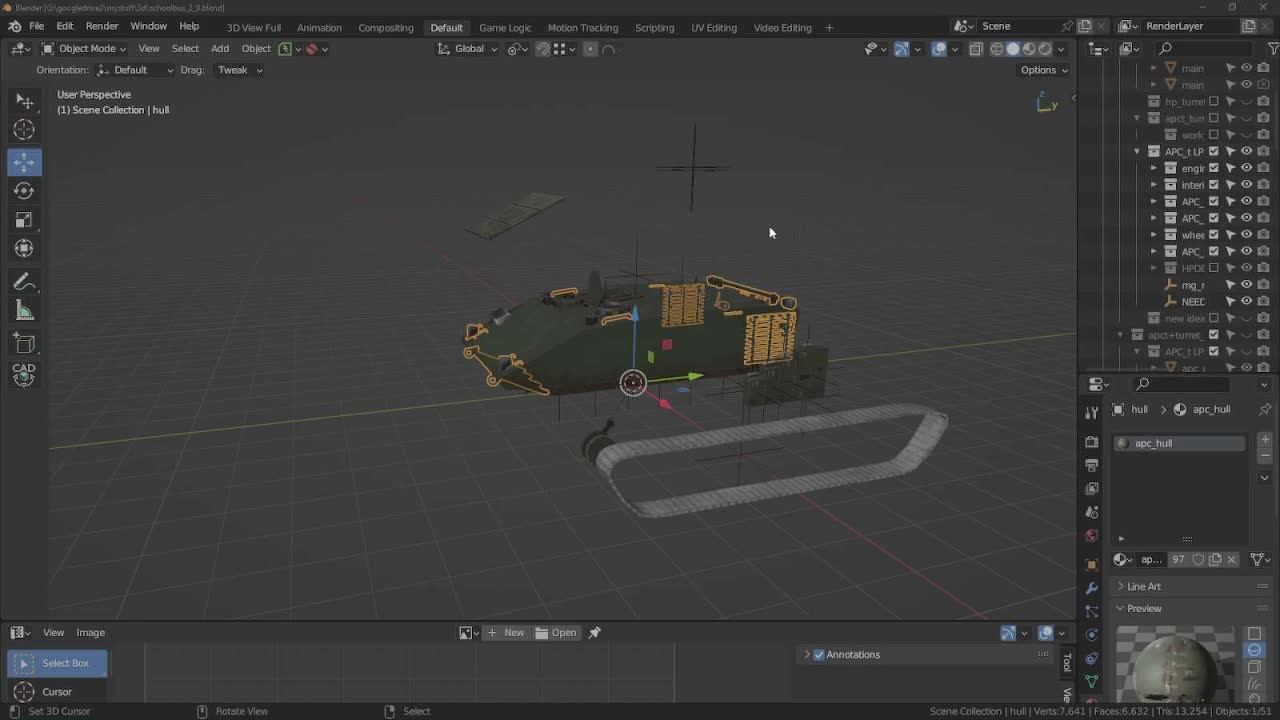Viewport: 1280px width, 720px height.
Task: Activate the Scale tool
Action: pyautogui.click(x=24, y=220)
